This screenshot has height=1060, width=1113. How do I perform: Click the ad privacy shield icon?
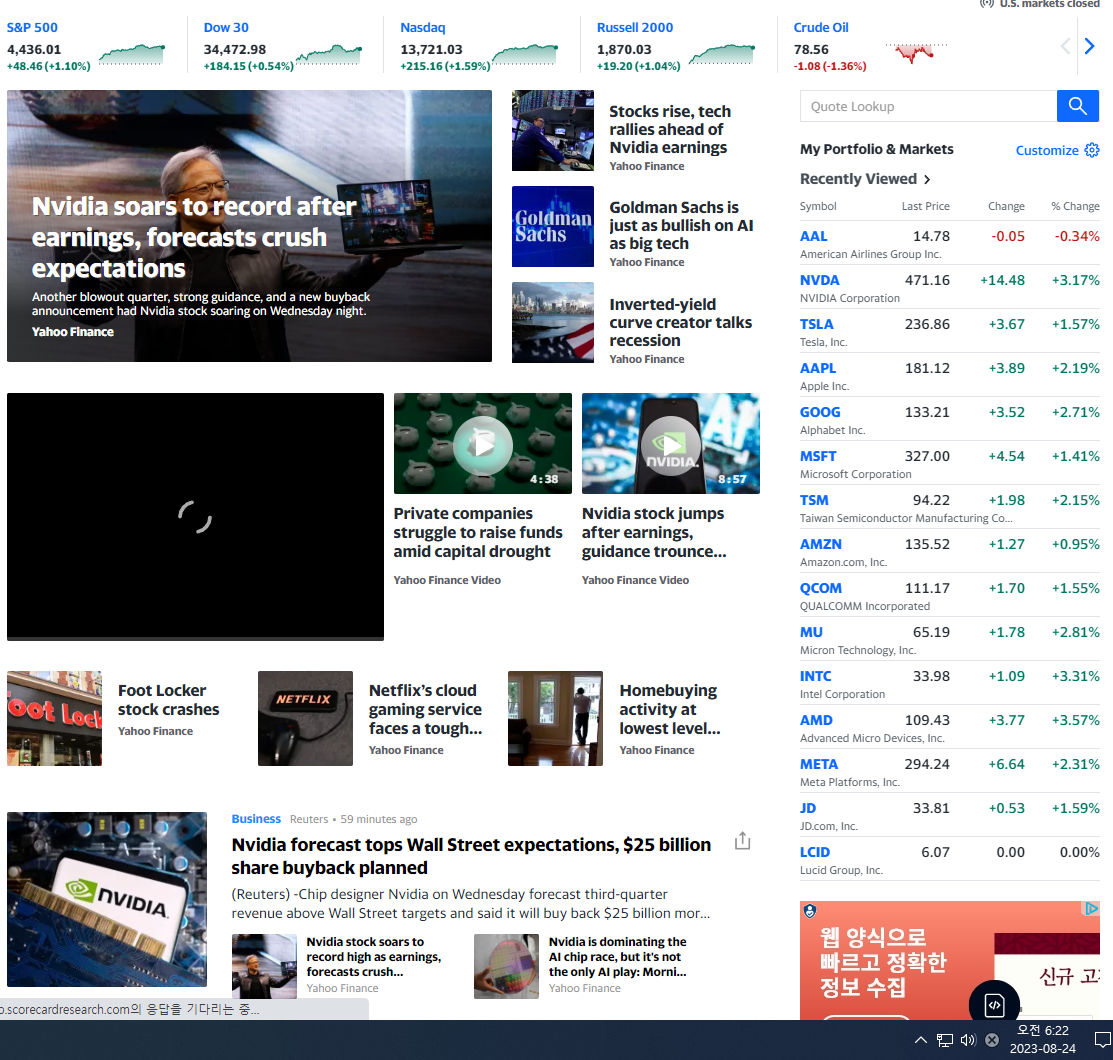[810, 911]
